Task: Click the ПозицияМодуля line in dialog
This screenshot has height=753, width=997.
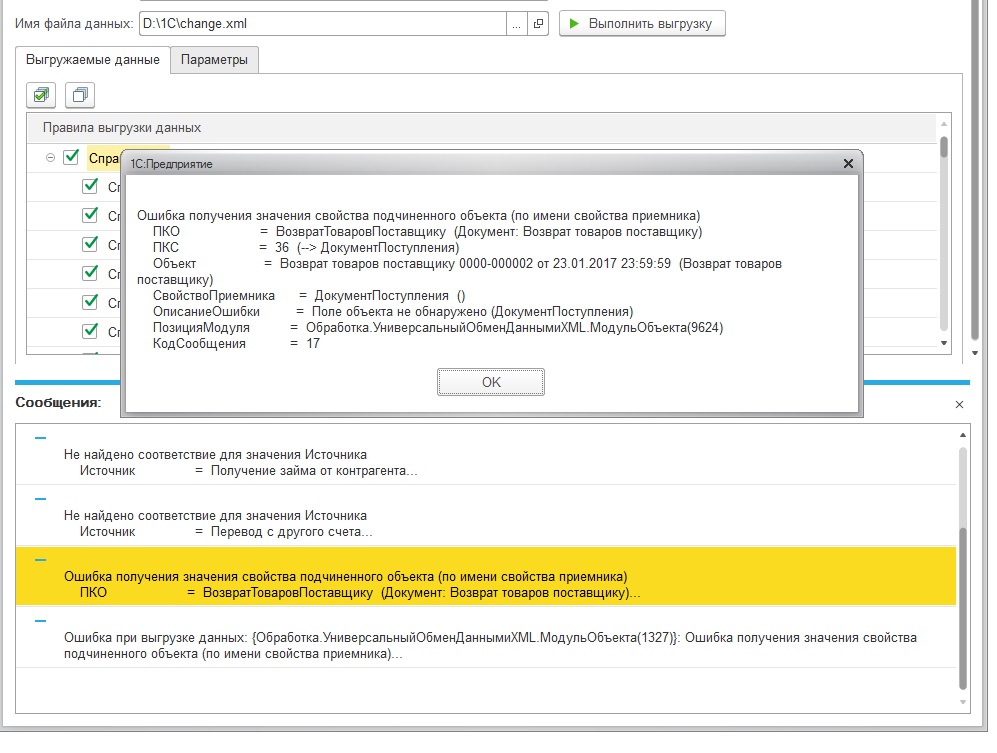Action: (x=437, y=328)
